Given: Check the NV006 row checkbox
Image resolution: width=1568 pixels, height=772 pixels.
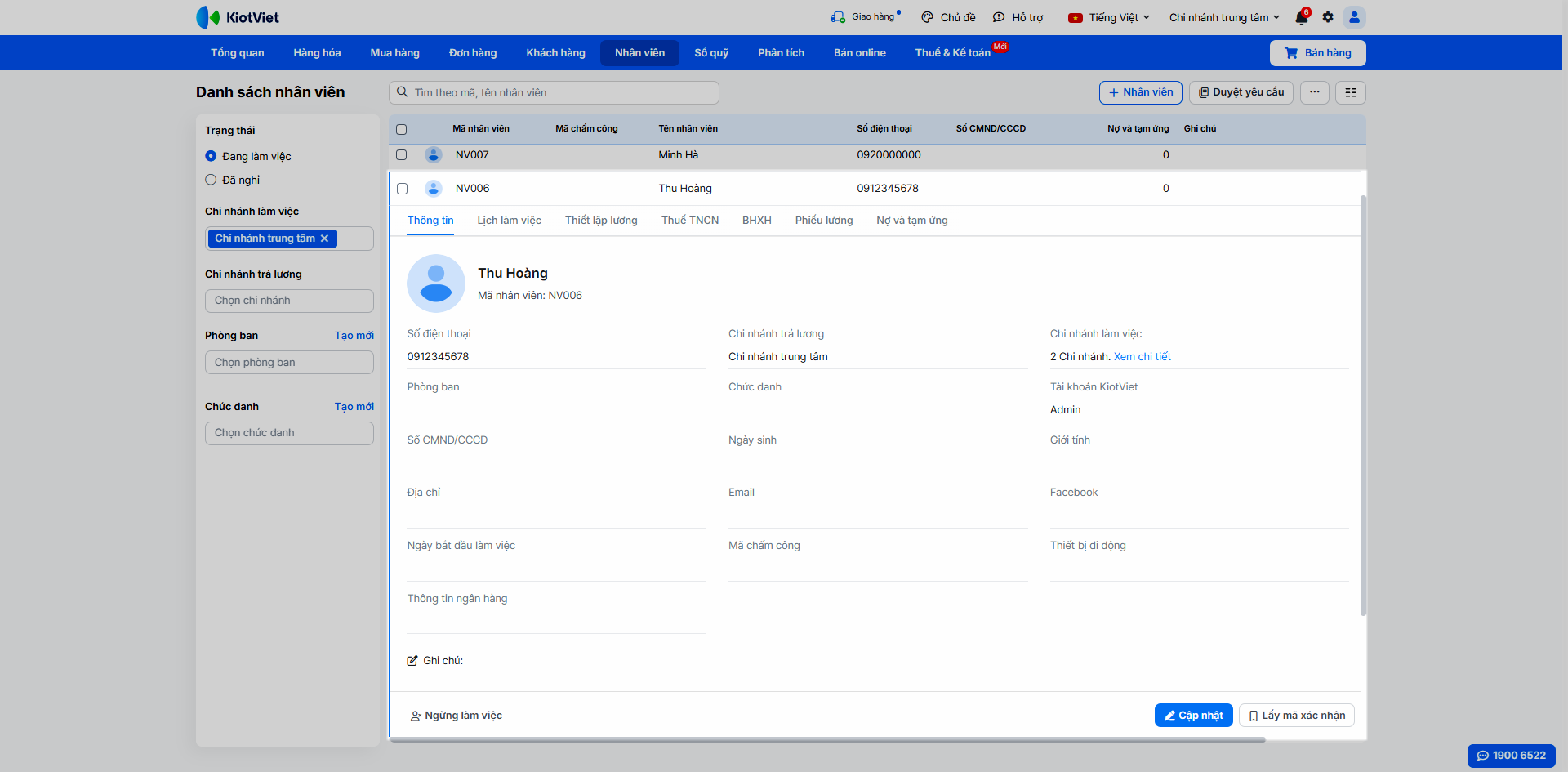Looking at the screenshot, I should click(x=402, y=189).
